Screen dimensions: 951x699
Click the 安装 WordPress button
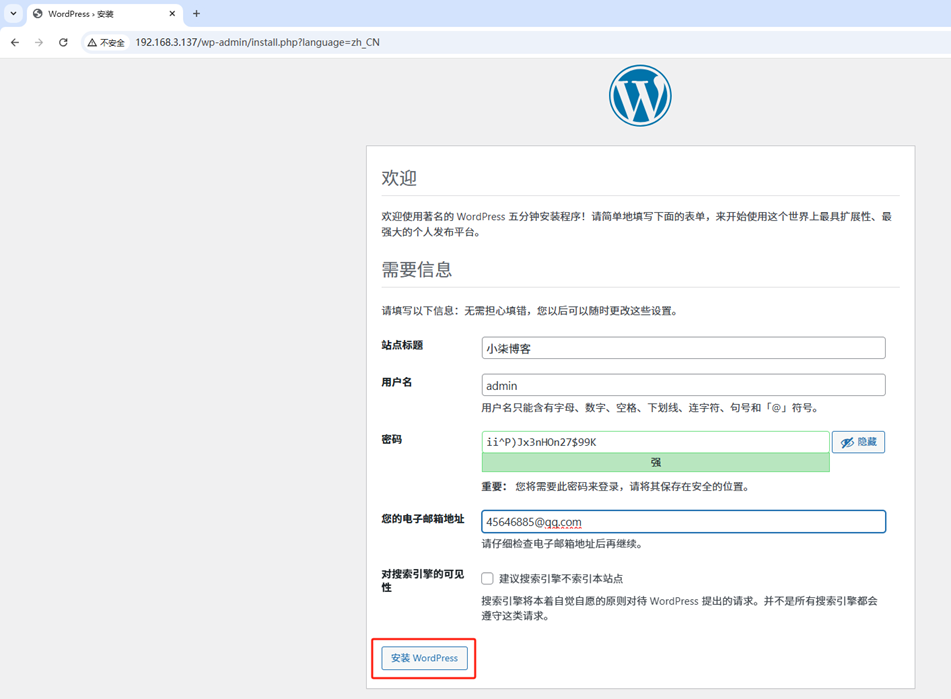[425, 658]
